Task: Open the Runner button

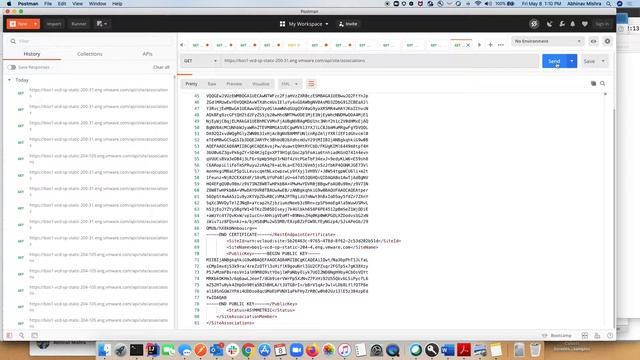Action: point(79,24)
